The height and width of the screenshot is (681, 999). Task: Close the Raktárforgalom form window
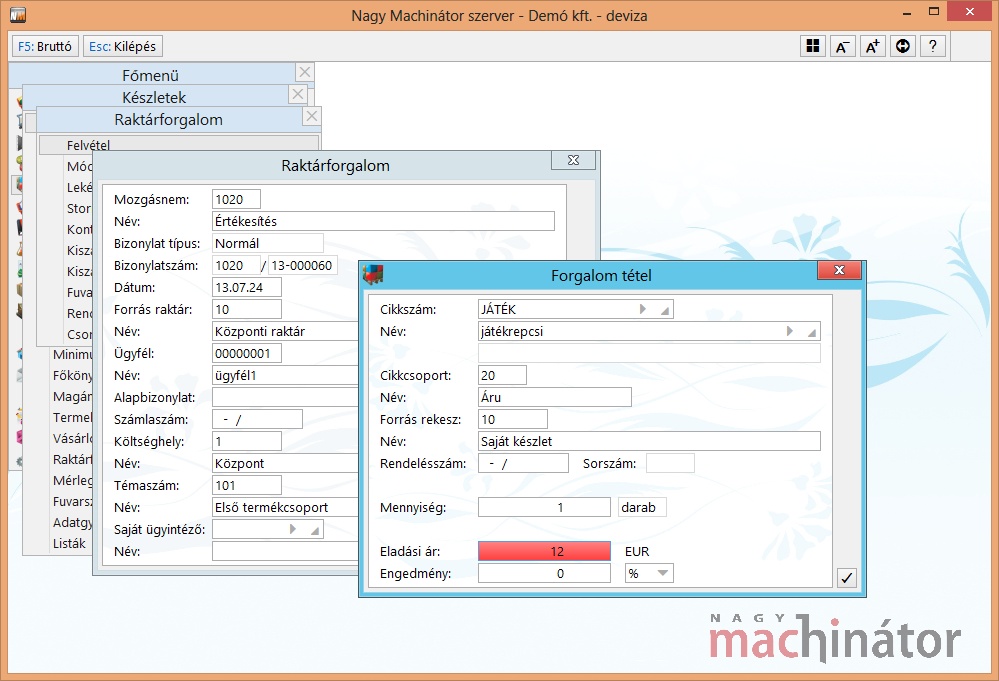pos(573,160)
